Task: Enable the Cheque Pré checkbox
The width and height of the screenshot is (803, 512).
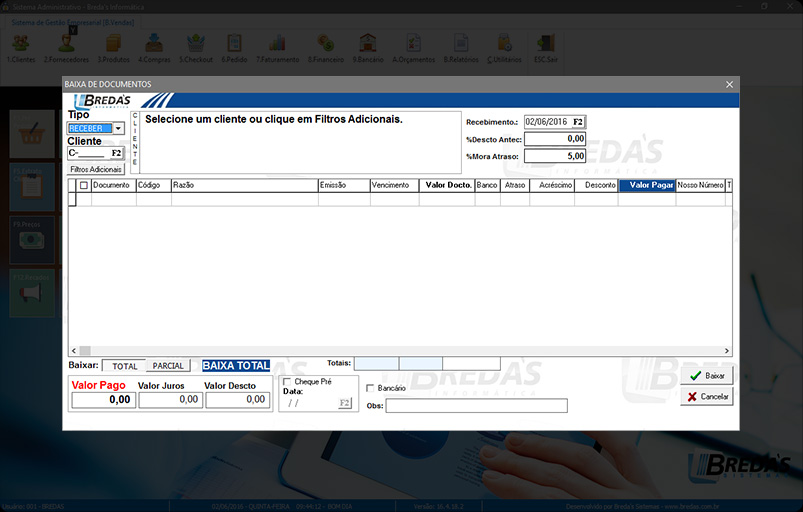Action: tap(288, 382)
